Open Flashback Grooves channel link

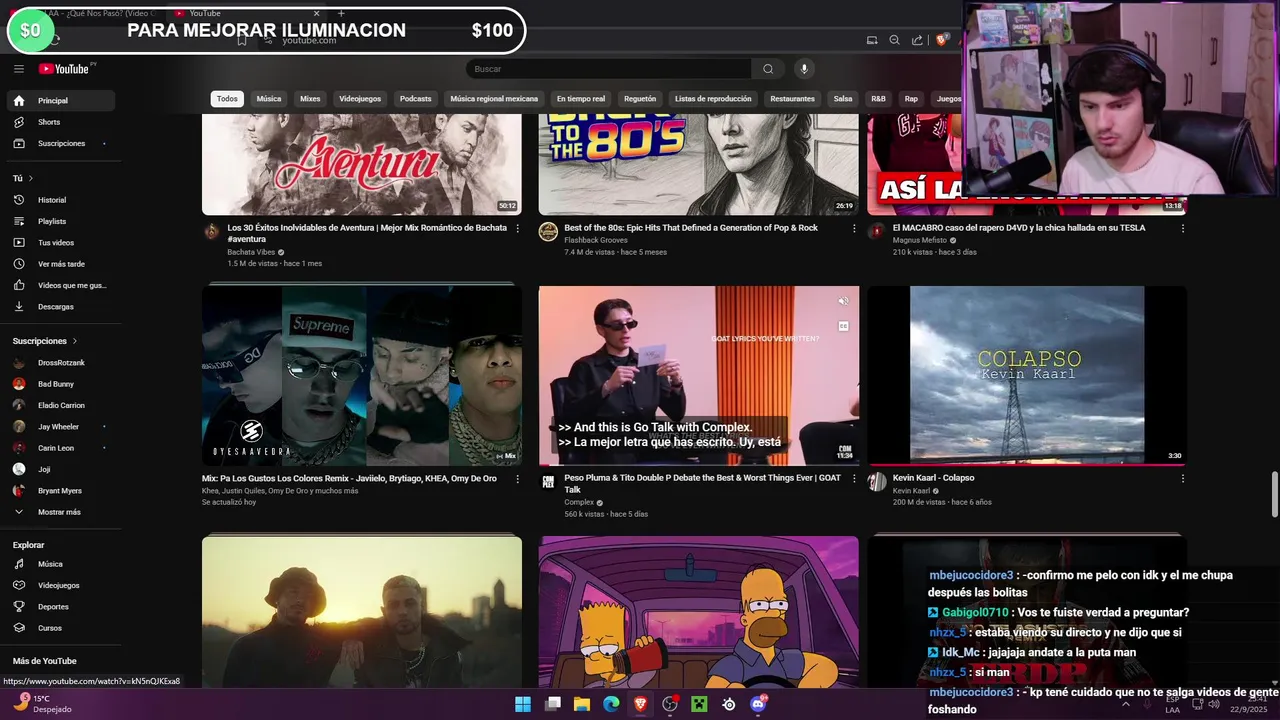pos(596,240)
